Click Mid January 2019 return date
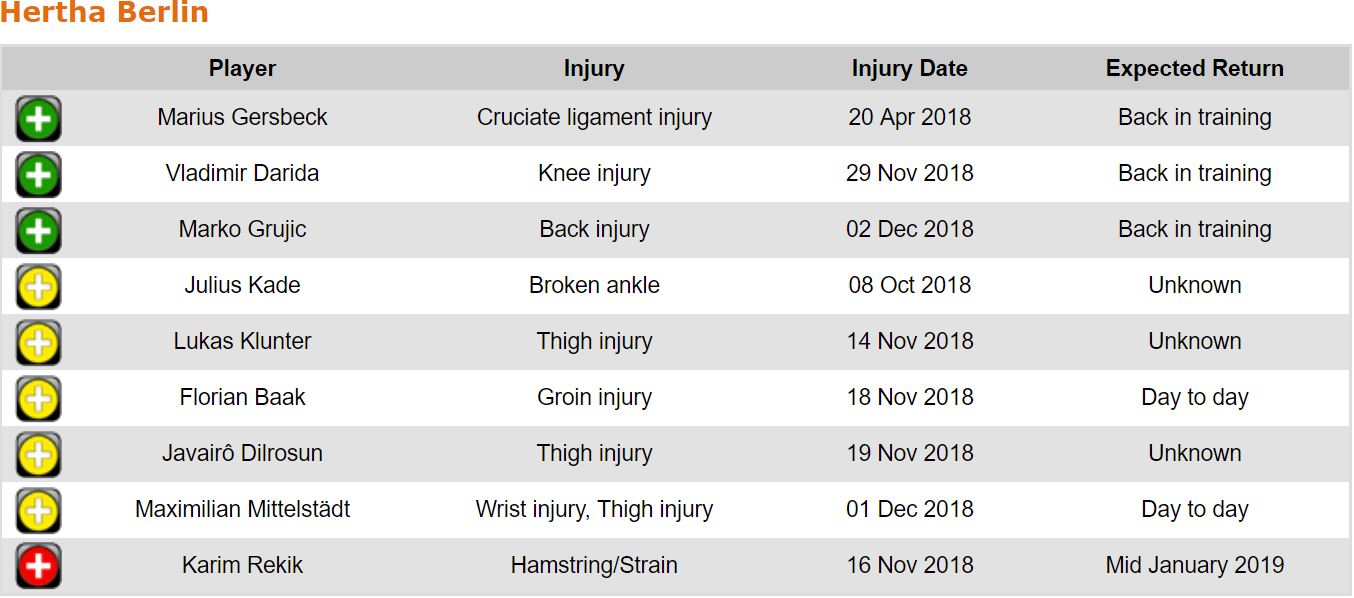Viewport: 1354px width, 598px height. [1194, 565]
